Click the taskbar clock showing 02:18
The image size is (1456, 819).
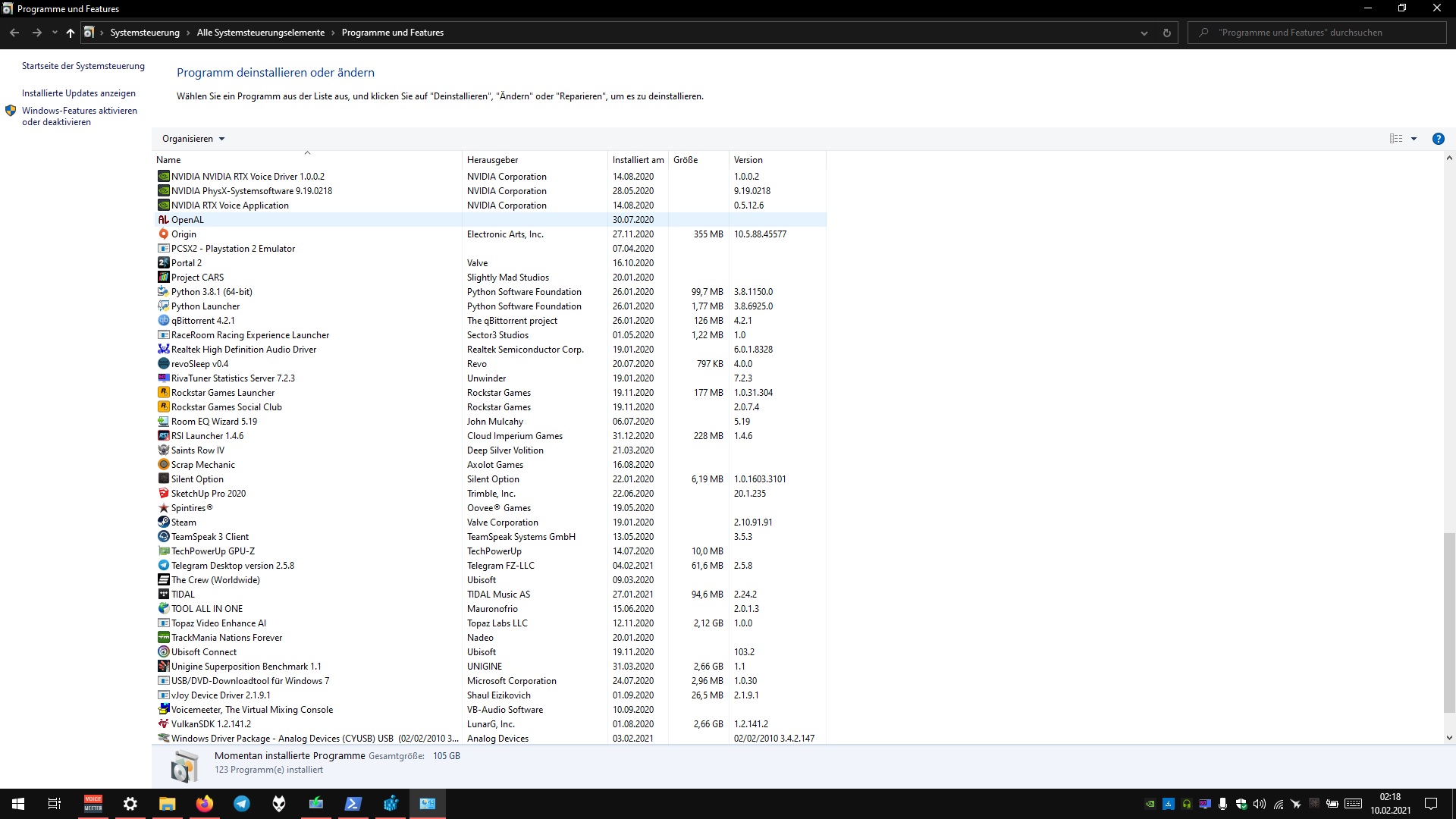coord(1390,804)
